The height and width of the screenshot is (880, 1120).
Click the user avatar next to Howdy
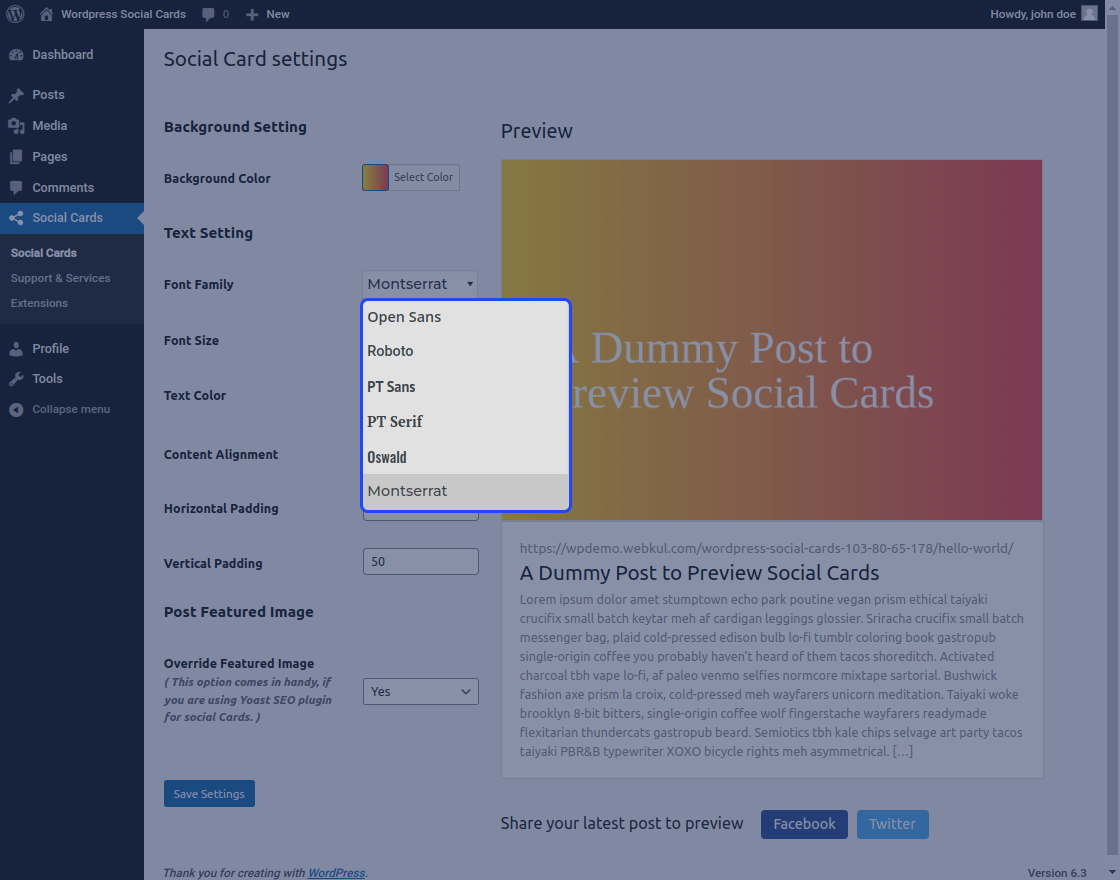(x=1089, y=14)
